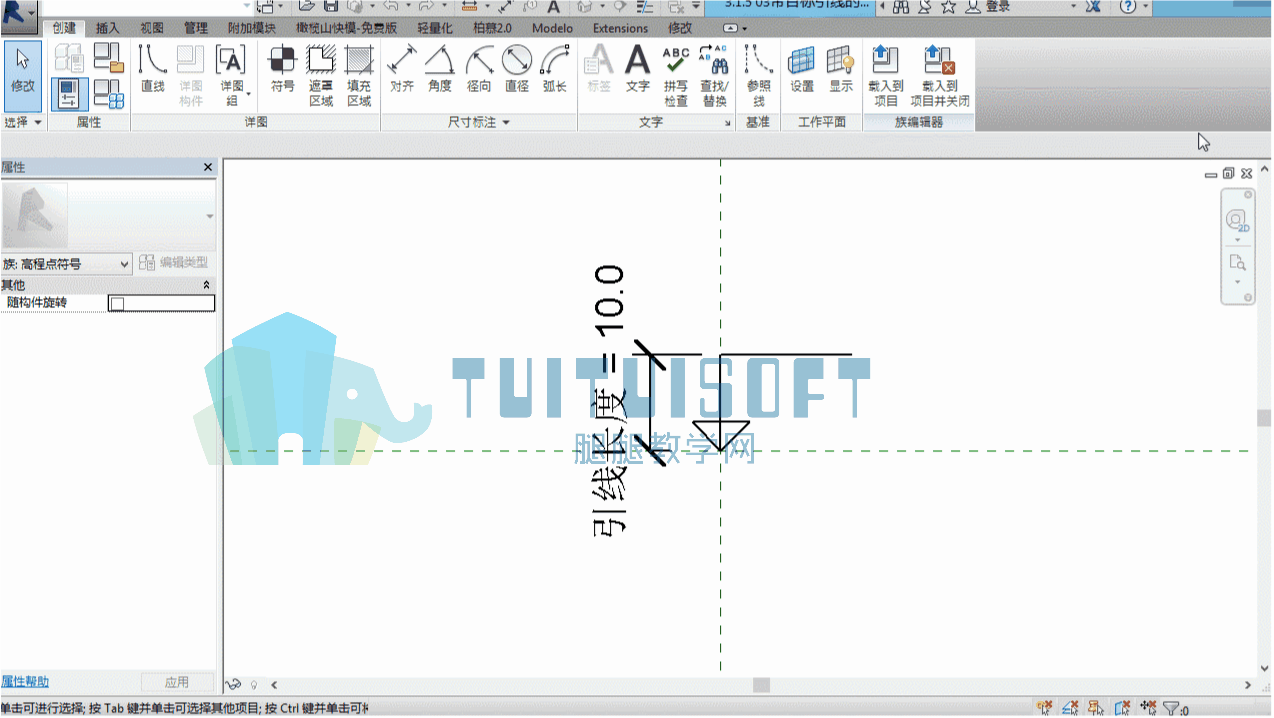Select the 填充区域 filled region tool
The width and height of the screenshot is (1274, 718).
[359, 76]
